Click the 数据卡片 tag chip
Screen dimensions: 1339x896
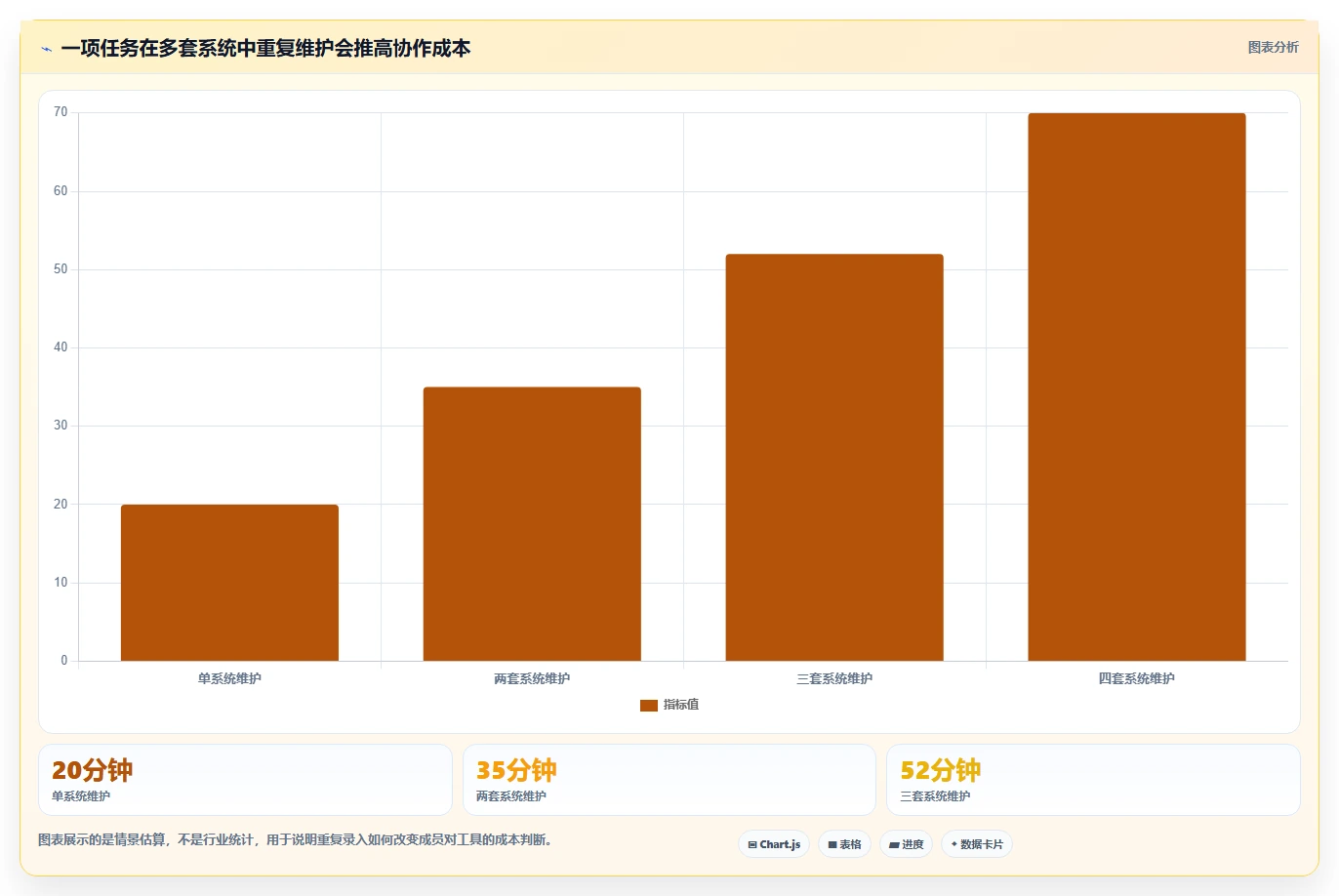[977, 844]
